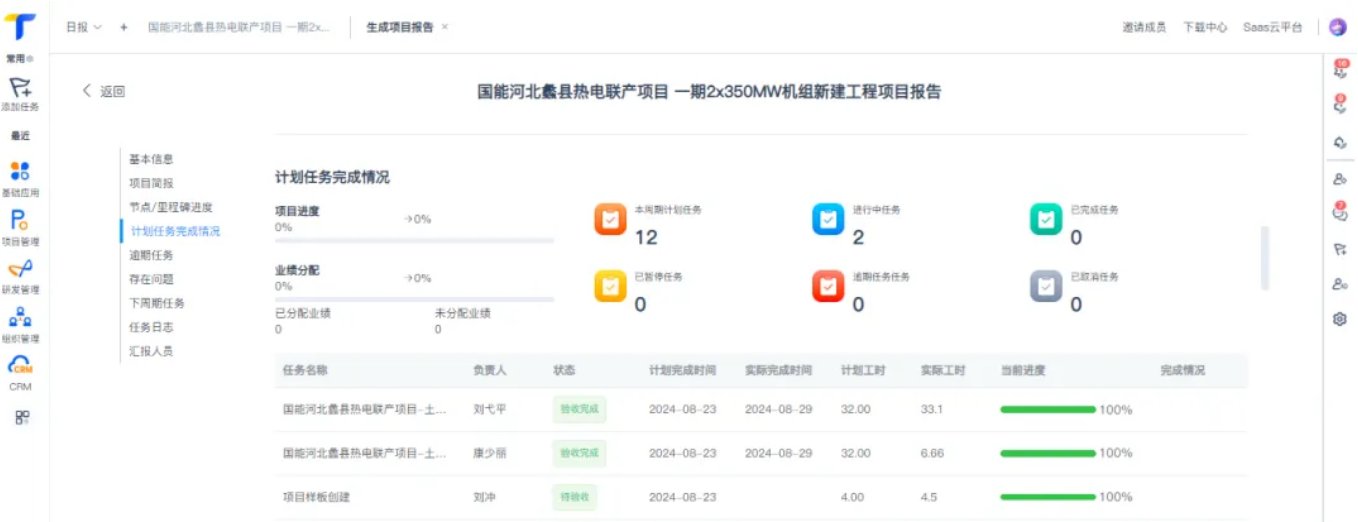This screenshot has height=522, width=1358.
Task: Expand the 日报 dropdown
Action: pyautogui.click(x=84, y=27)
